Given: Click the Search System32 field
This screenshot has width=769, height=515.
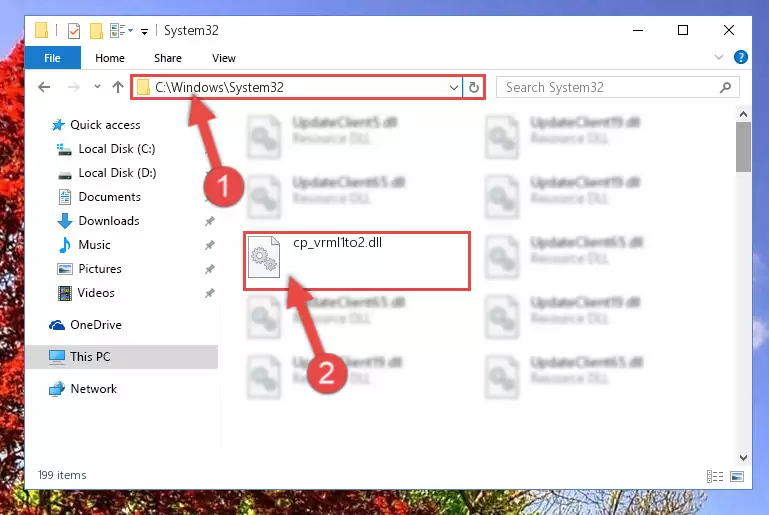Looking at the screenshot, I should [617, 87].
